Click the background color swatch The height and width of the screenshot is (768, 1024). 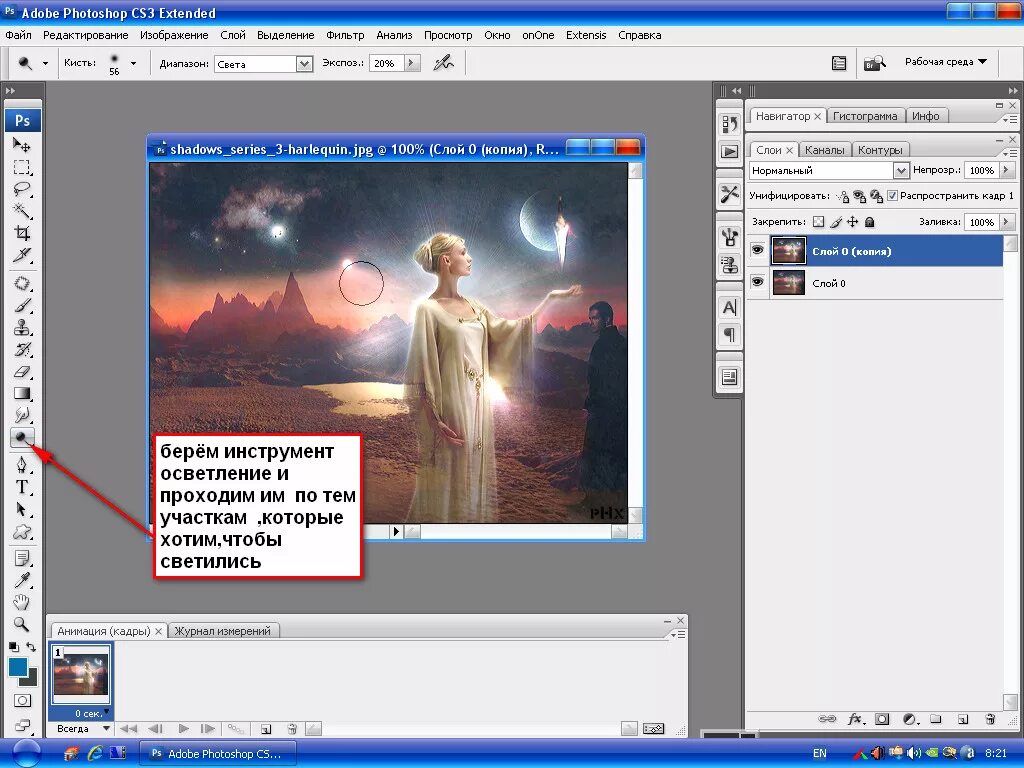click(x=32, y=680)
